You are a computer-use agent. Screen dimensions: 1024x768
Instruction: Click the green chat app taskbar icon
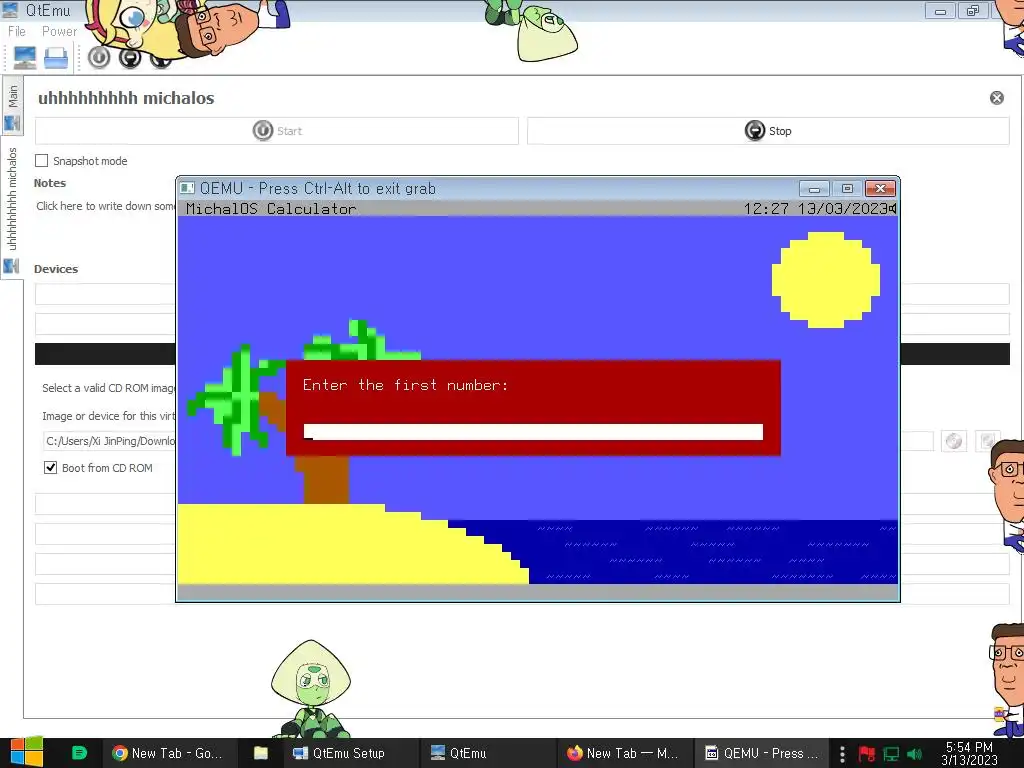pos(79,753)
